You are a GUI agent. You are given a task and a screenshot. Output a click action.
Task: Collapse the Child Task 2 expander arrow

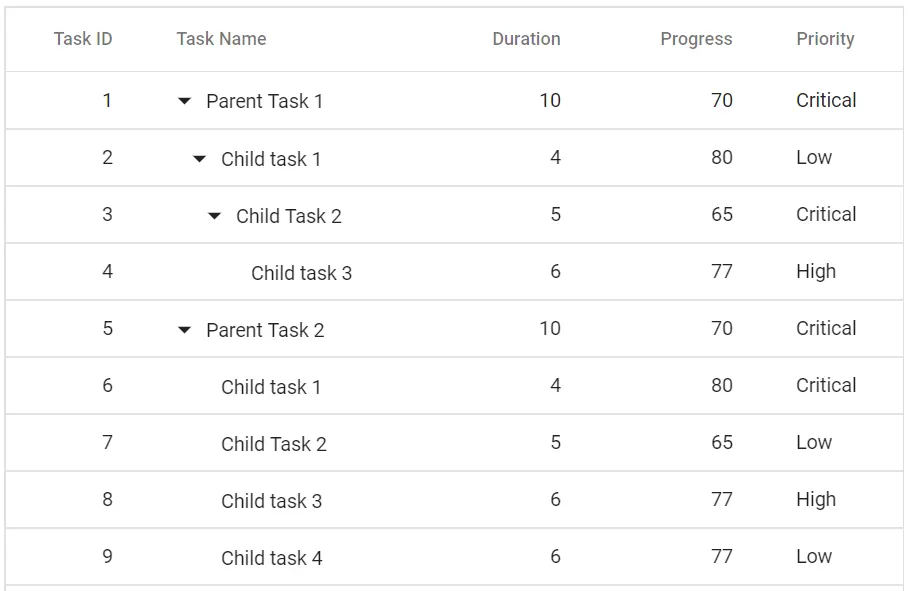[213, 215]
